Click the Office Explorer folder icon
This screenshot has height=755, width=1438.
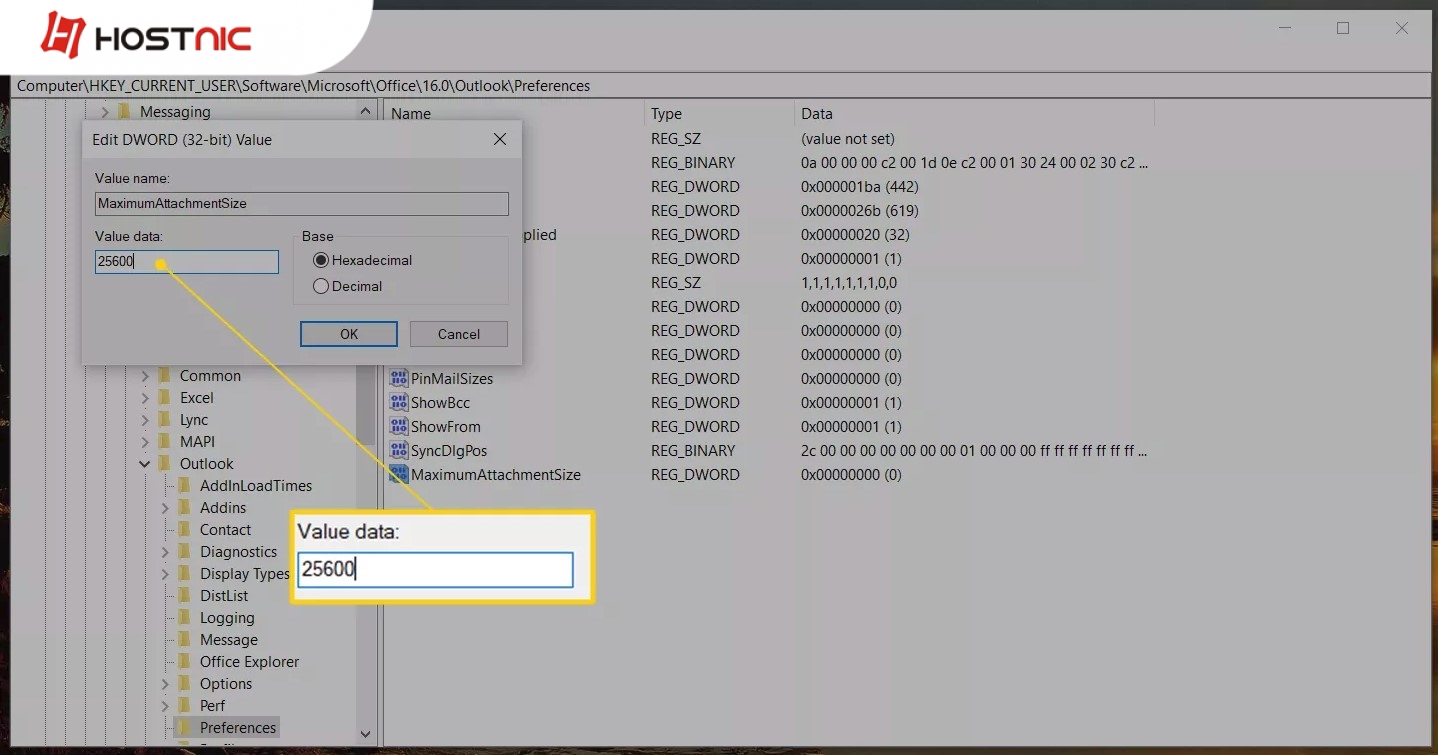pos(185,661)
